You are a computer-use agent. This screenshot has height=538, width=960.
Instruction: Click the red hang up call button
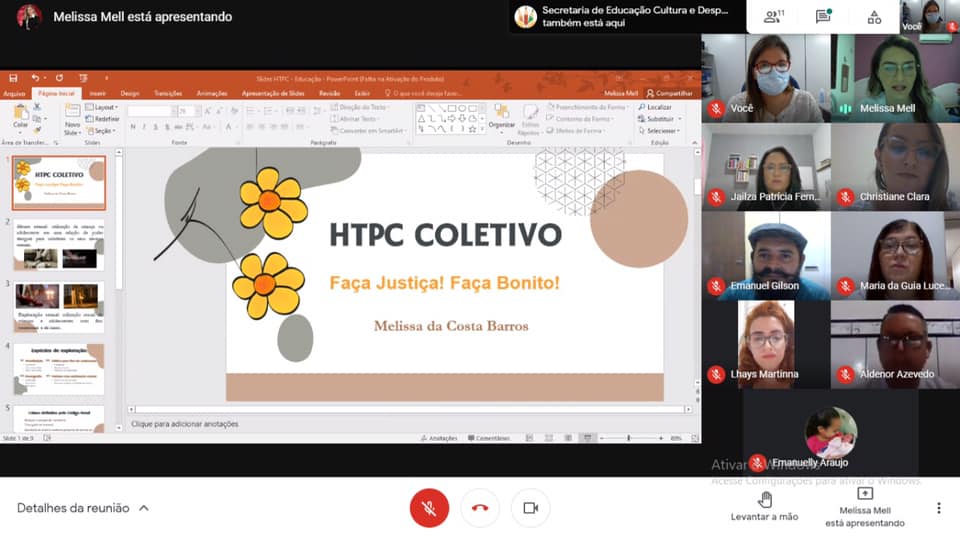480,508
